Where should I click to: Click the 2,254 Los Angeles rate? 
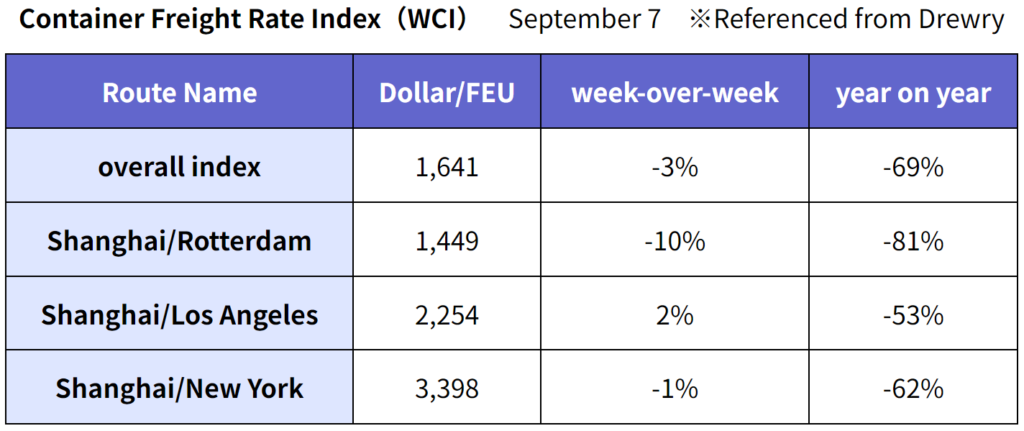447,315
